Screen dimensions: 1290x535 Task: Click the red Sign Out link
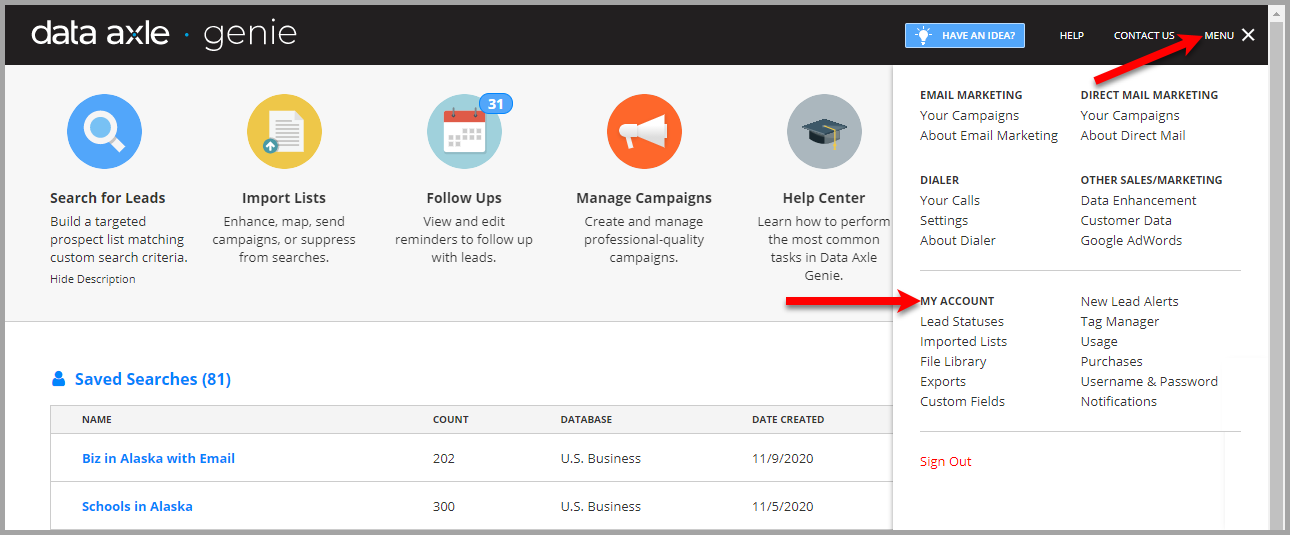[x=946, y=461]
